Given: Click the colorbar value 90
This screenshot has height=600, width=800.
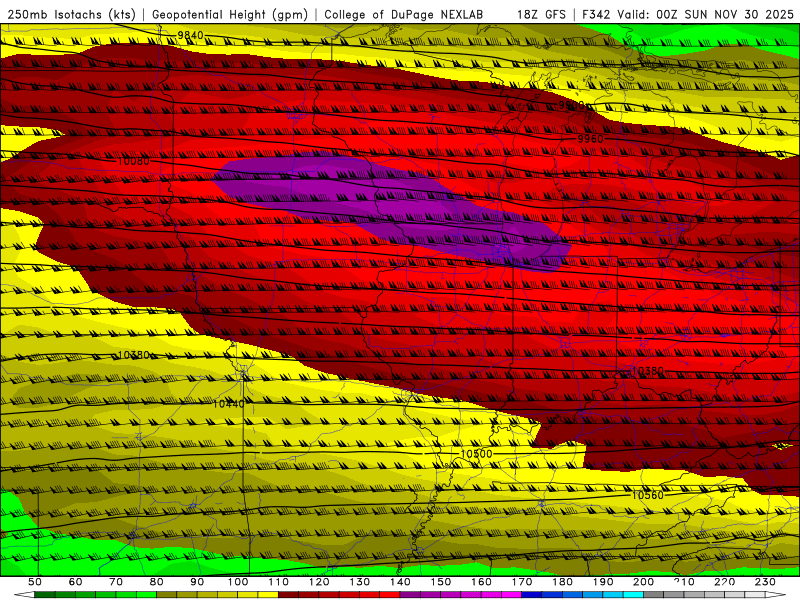Looking at the screenshot, I should click(197, 582).
